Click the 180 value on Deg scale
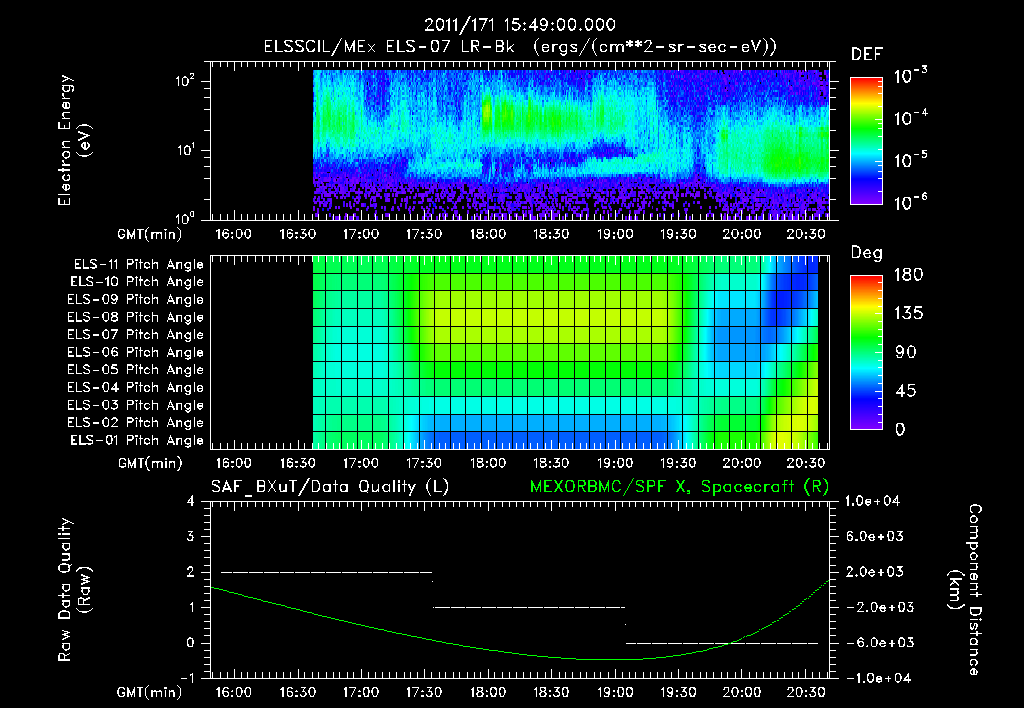This screenshot has width=1024, height=708. 908,274
